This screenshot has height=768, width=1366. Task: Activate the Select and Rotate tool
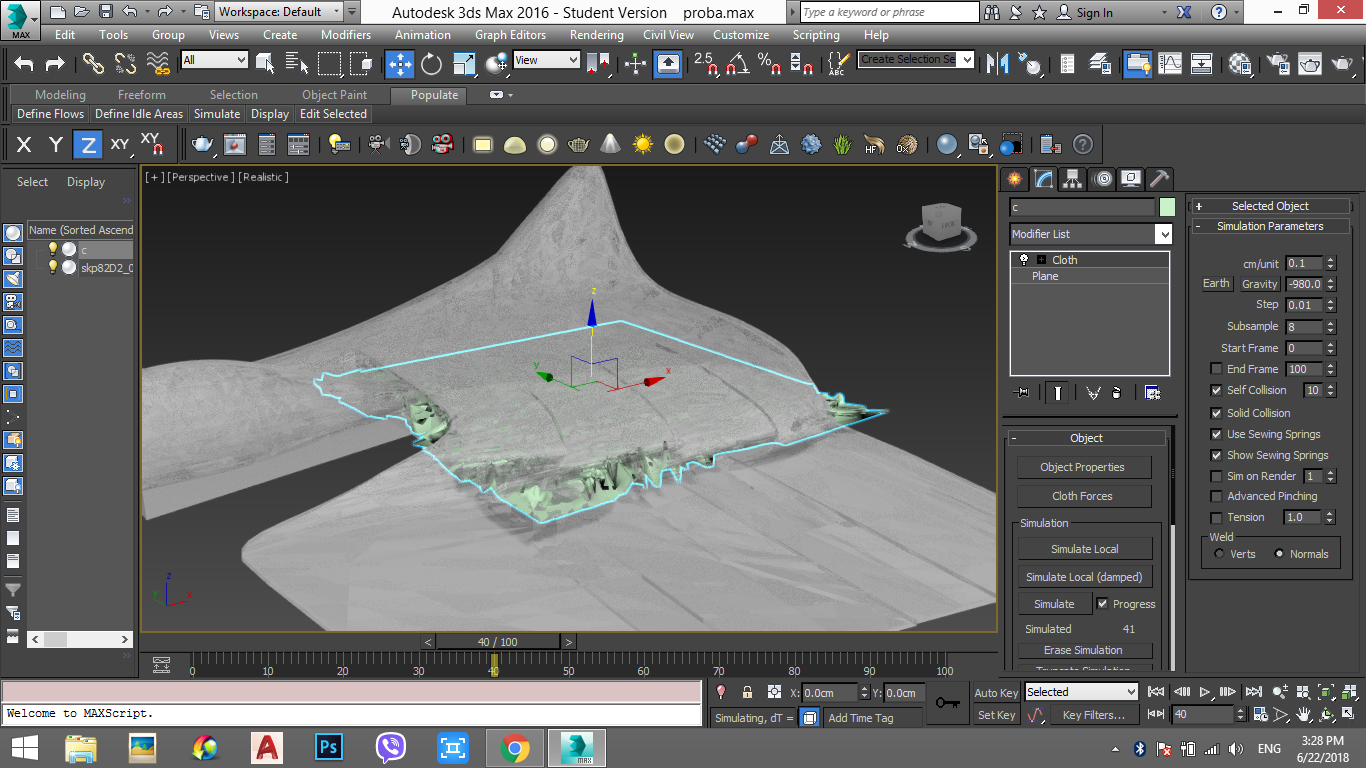point(431,64)
